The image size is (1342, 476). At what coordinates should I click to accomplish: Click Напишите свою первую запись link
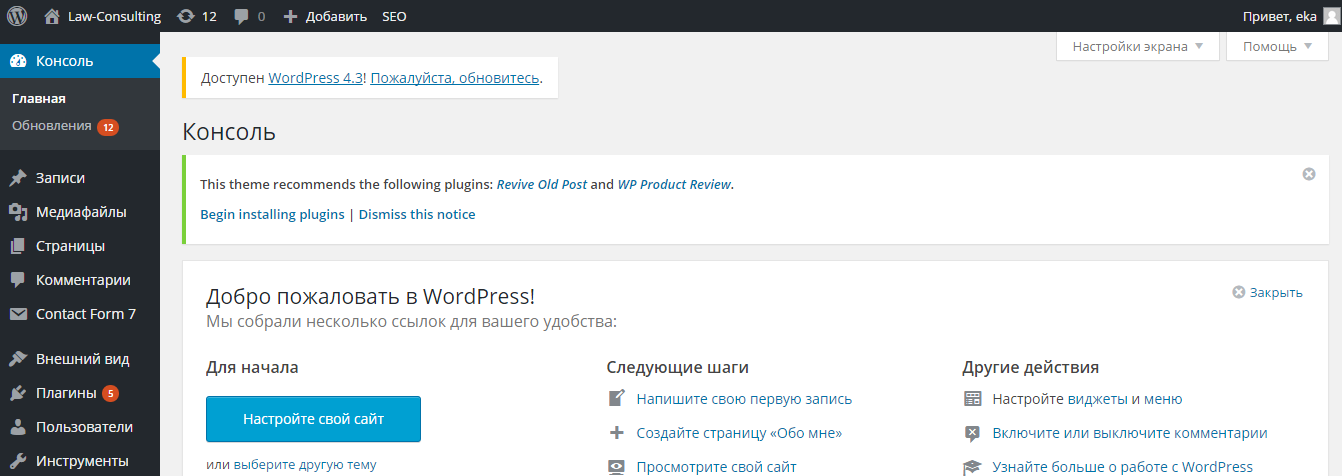744,399
